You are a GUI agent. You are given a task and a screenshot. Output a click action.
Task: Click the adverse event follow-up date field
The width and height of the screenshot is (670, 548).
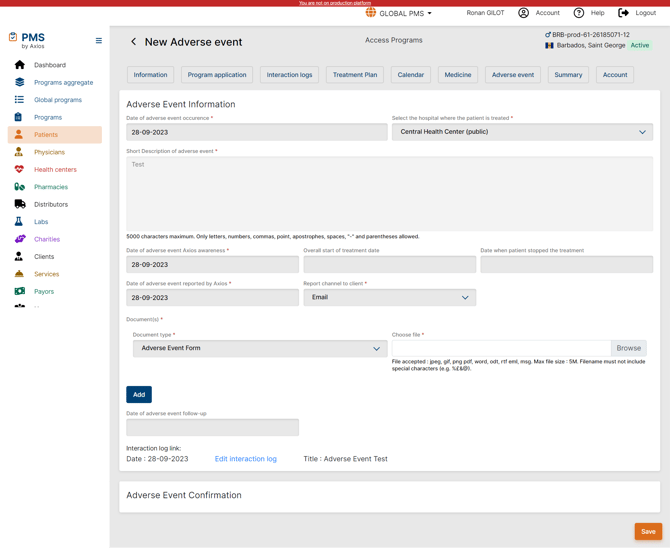(212, 427)
